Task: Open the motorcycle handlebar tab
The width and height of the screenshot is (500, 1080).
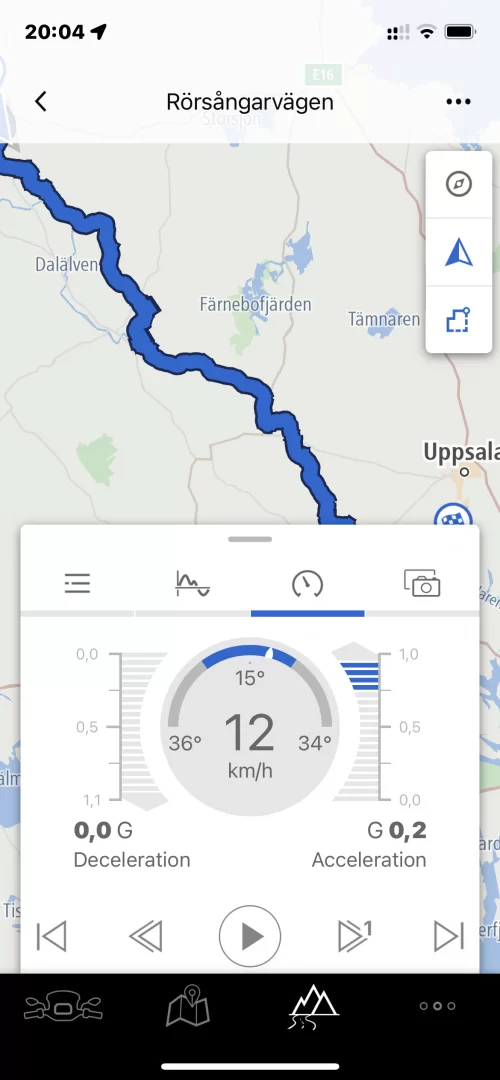Action: [x=63, y=1007]
